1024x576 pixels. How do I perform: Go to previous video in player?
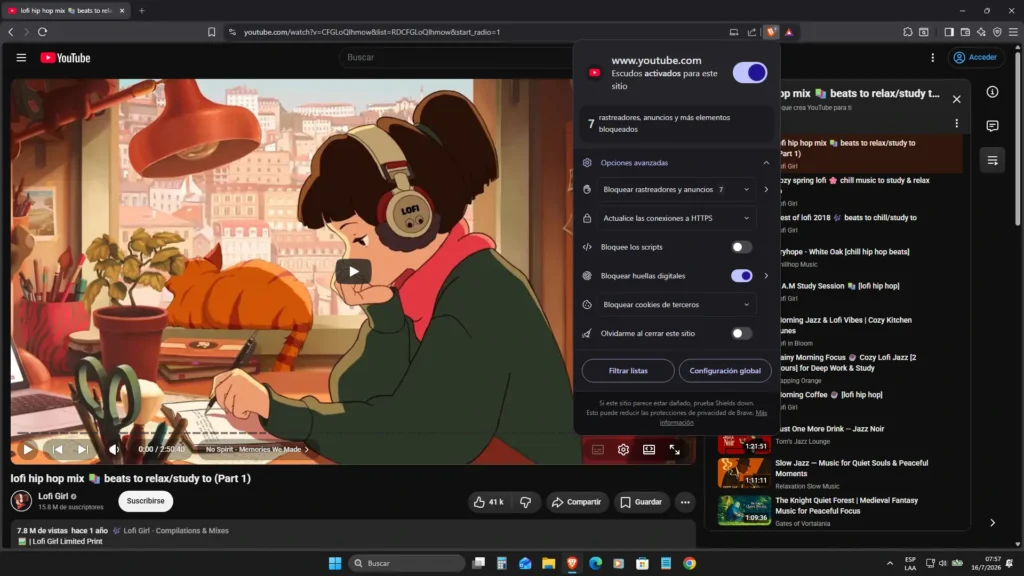click(57, 449)
